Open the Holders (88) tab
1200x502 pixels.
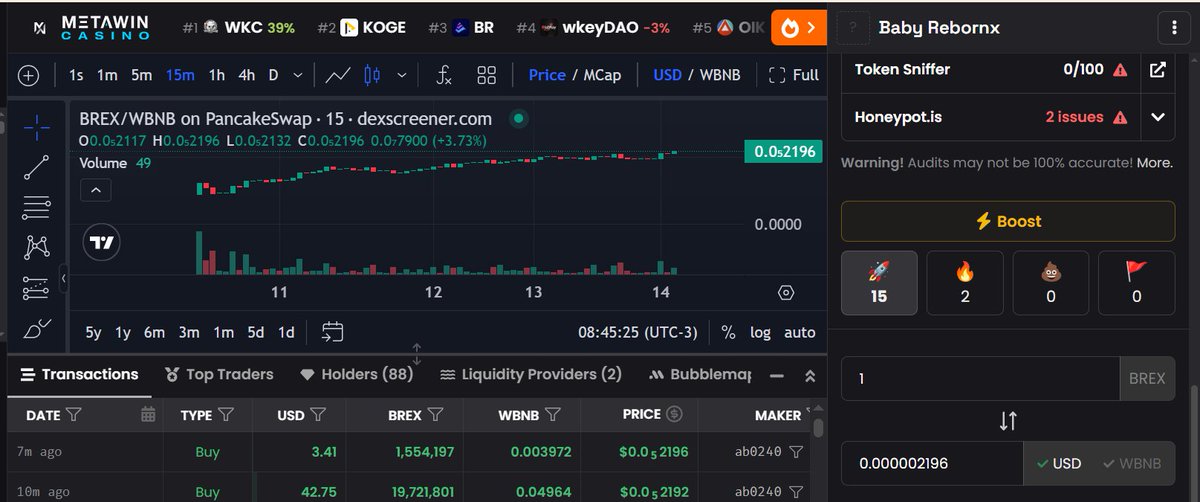click(x=357, y=374)
